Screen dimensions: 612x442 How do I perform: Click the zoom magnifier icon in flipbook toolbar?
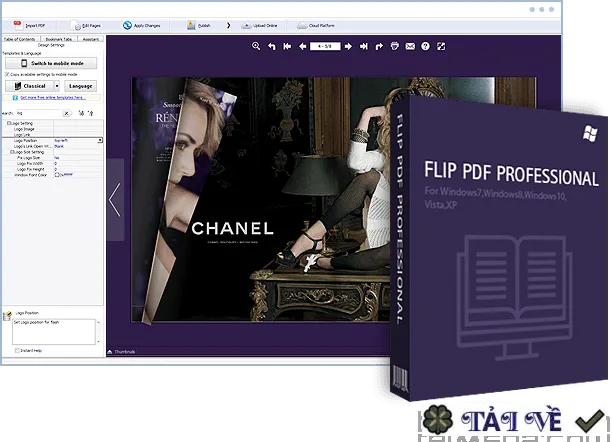pos(256,46)
